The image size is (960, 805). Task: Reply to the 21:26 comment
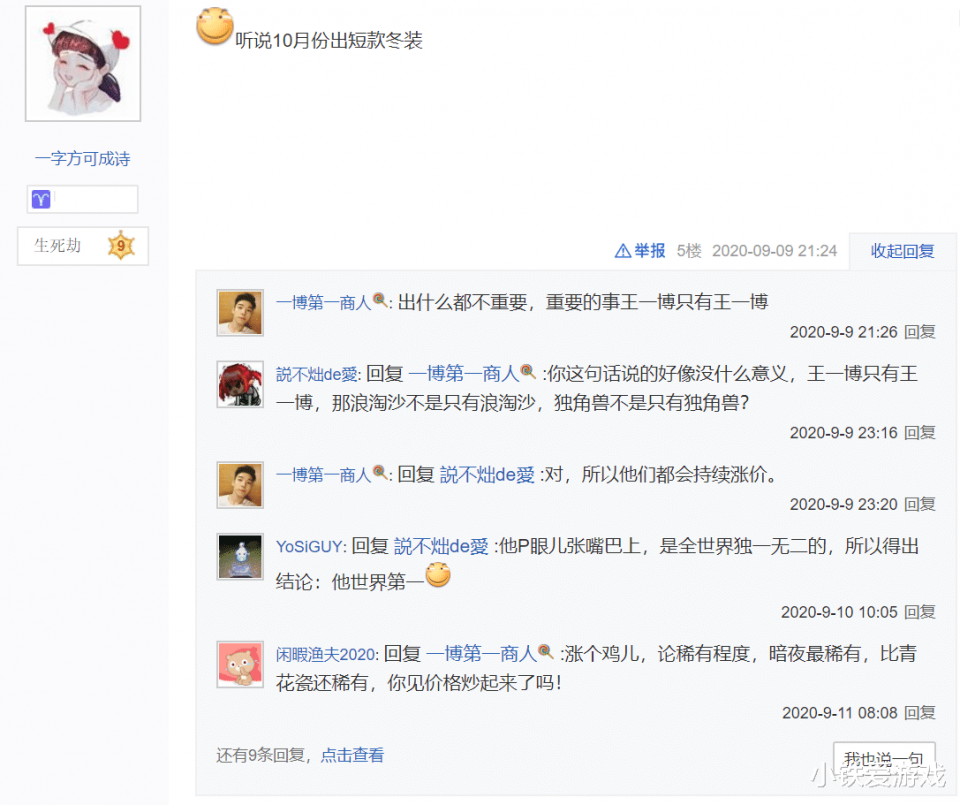click(920, 332)
